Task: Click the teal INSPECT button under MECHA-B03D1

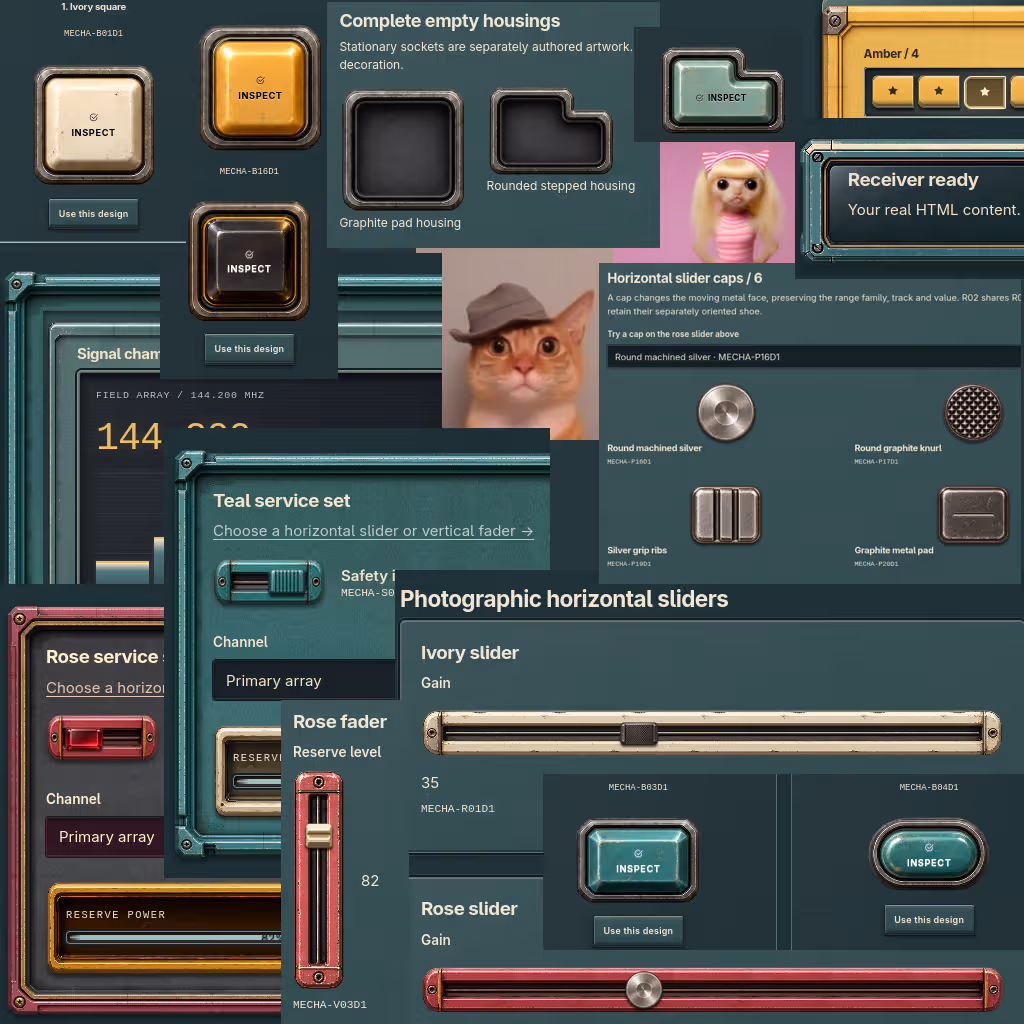Action: pos(637,861)
